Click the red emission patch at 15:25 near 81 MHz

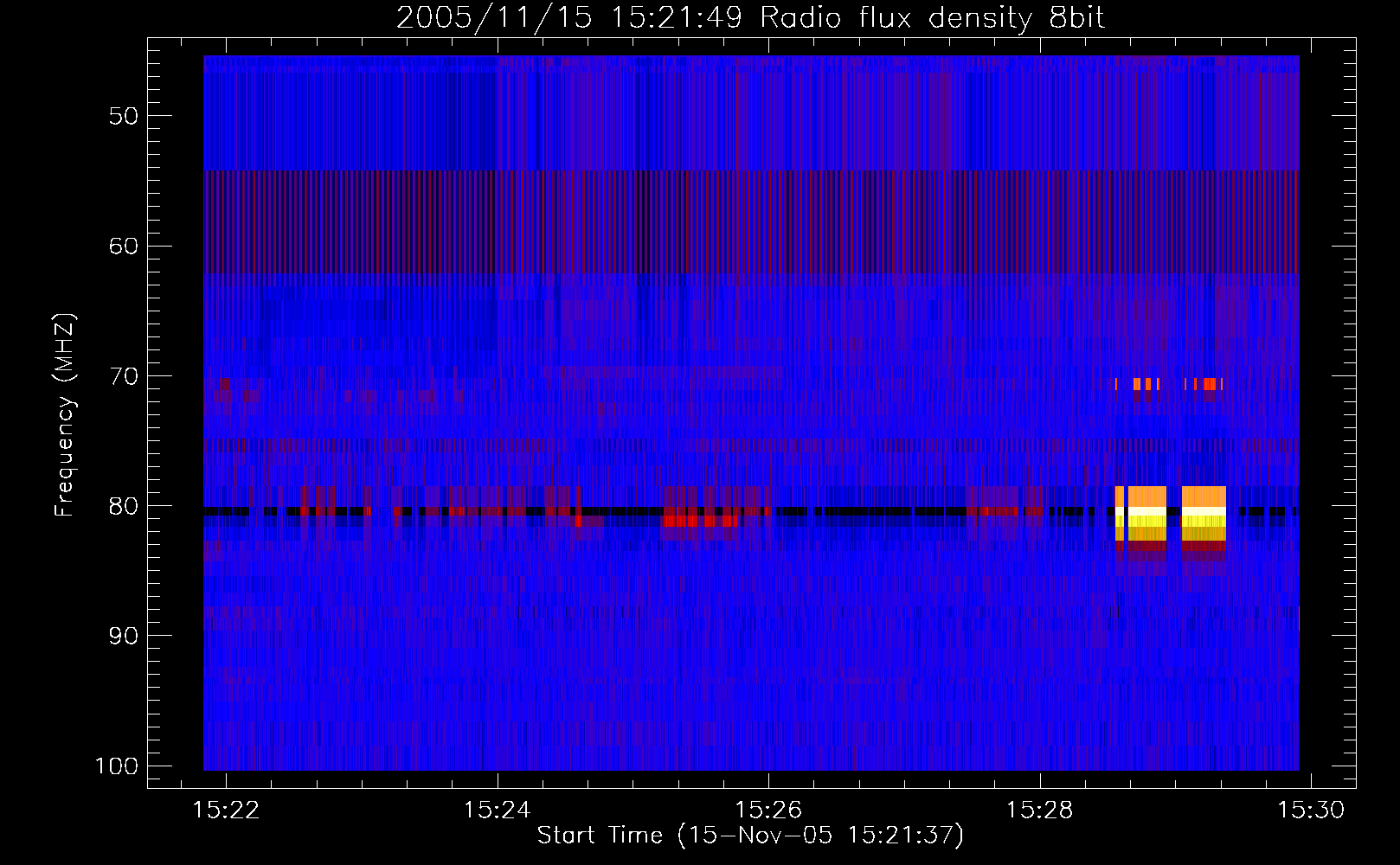click(x=701, y=521)
